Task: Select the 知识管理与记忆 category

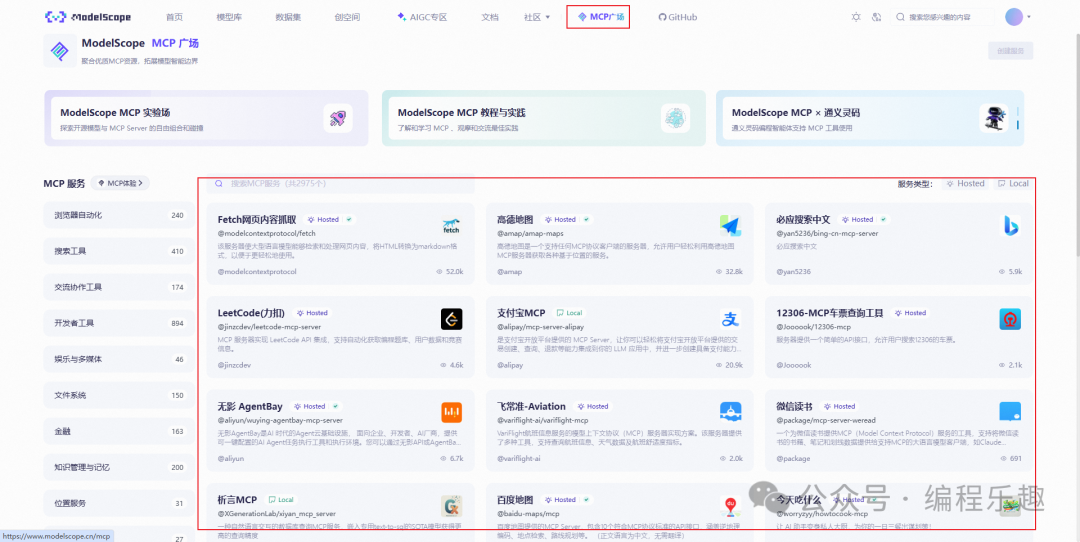Action: [x=118, y=468]
